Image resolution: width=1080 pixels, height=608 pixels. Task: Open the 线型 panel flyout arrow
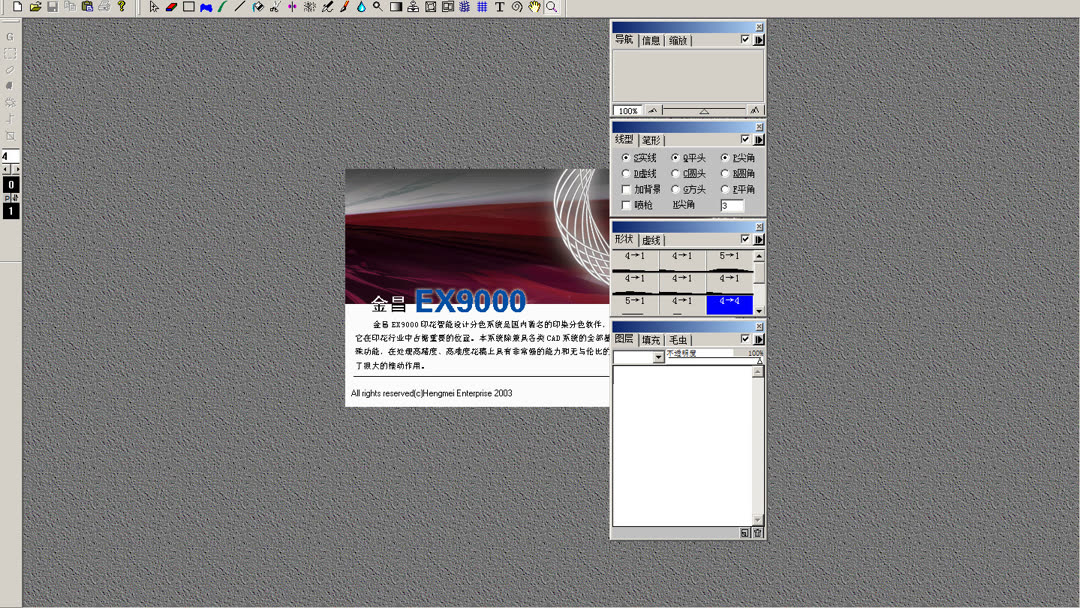coord(759,140)
